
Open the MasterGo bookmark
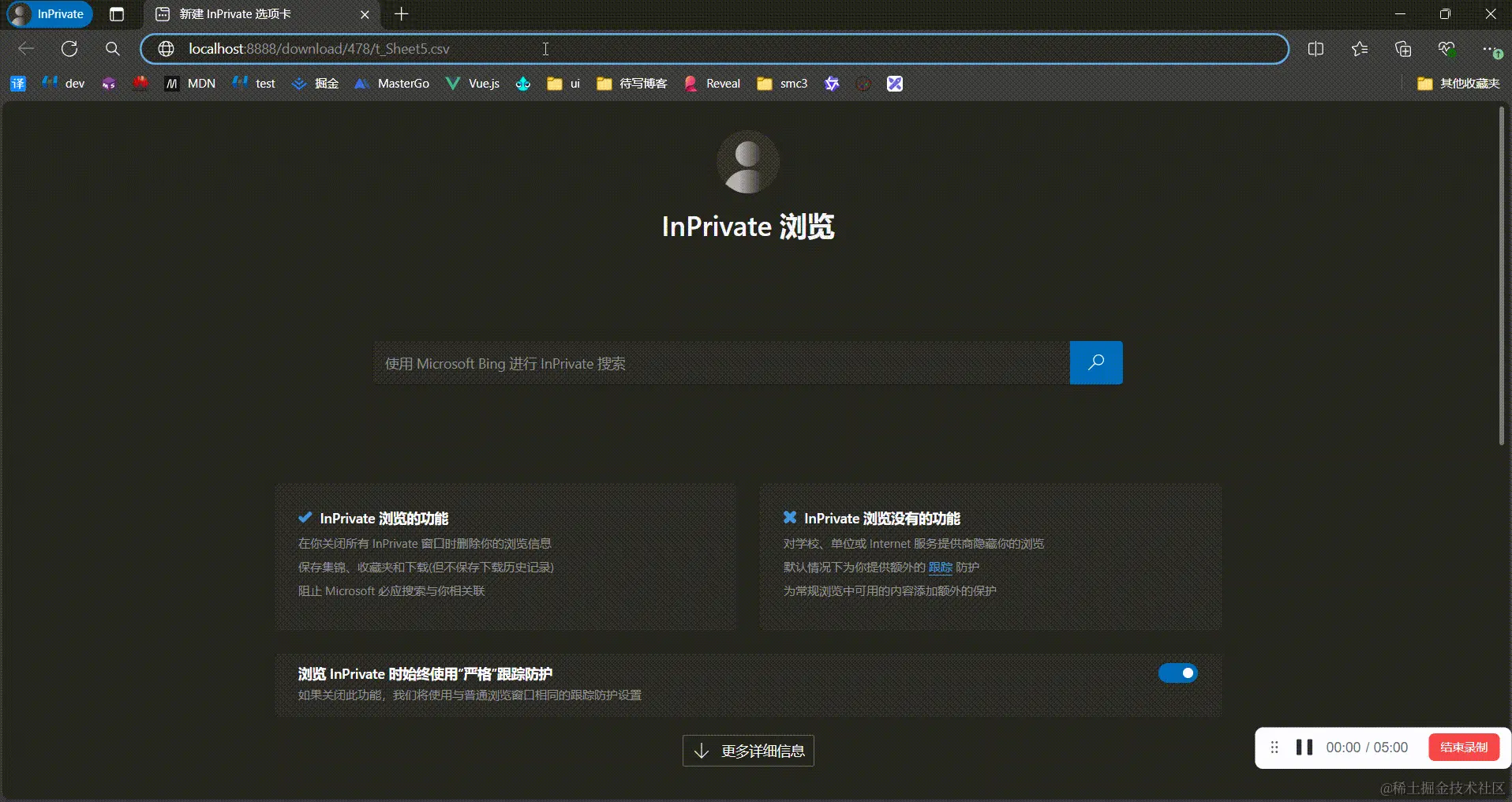tap(392, 84)
